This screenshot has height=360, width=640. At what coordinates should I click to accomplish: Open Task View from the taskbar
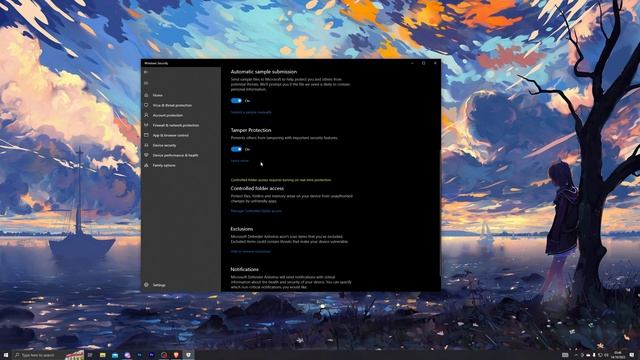point(90,355)
